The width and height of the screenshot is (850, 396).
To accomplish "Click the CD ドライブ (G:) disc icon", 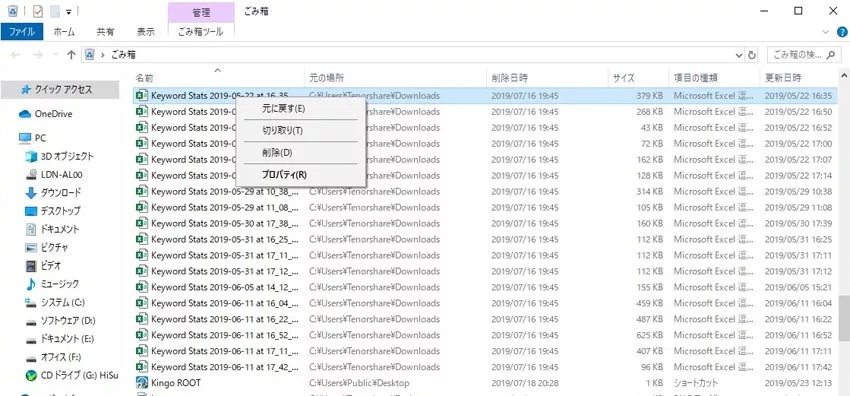I will (x=31, y=375).
